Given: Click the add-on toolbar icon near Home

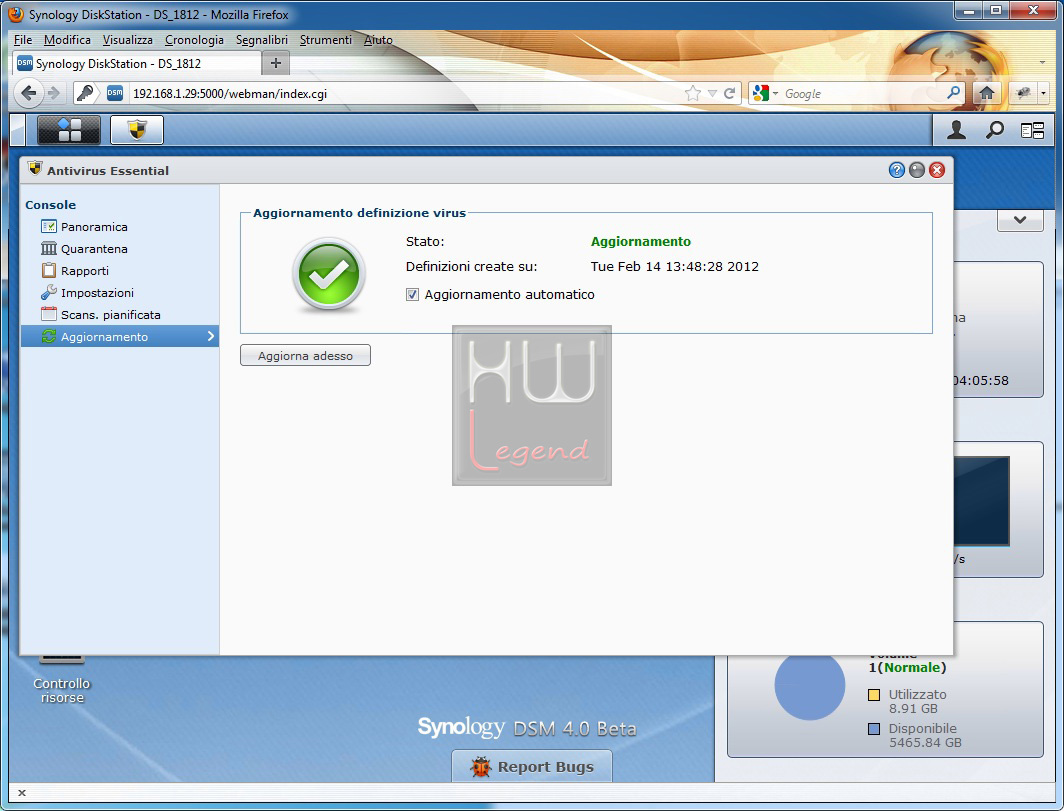Looking at the screenshot, I should tap(1023, 93).
